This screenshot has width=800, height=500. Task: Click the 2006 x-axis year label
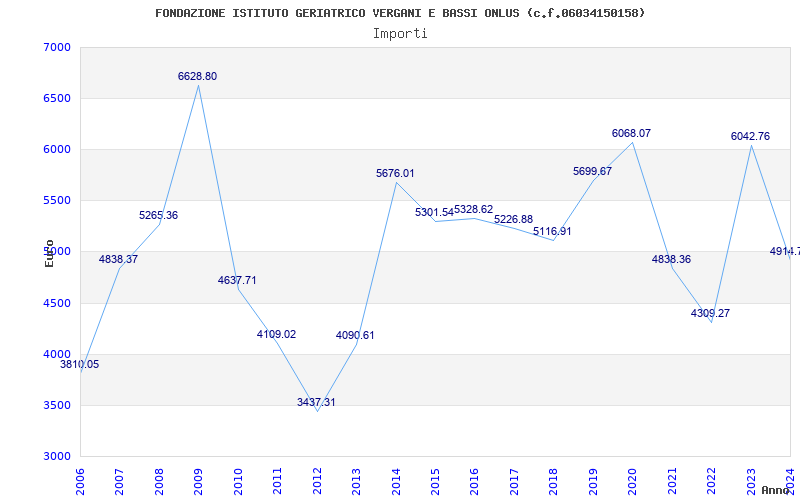80,482
